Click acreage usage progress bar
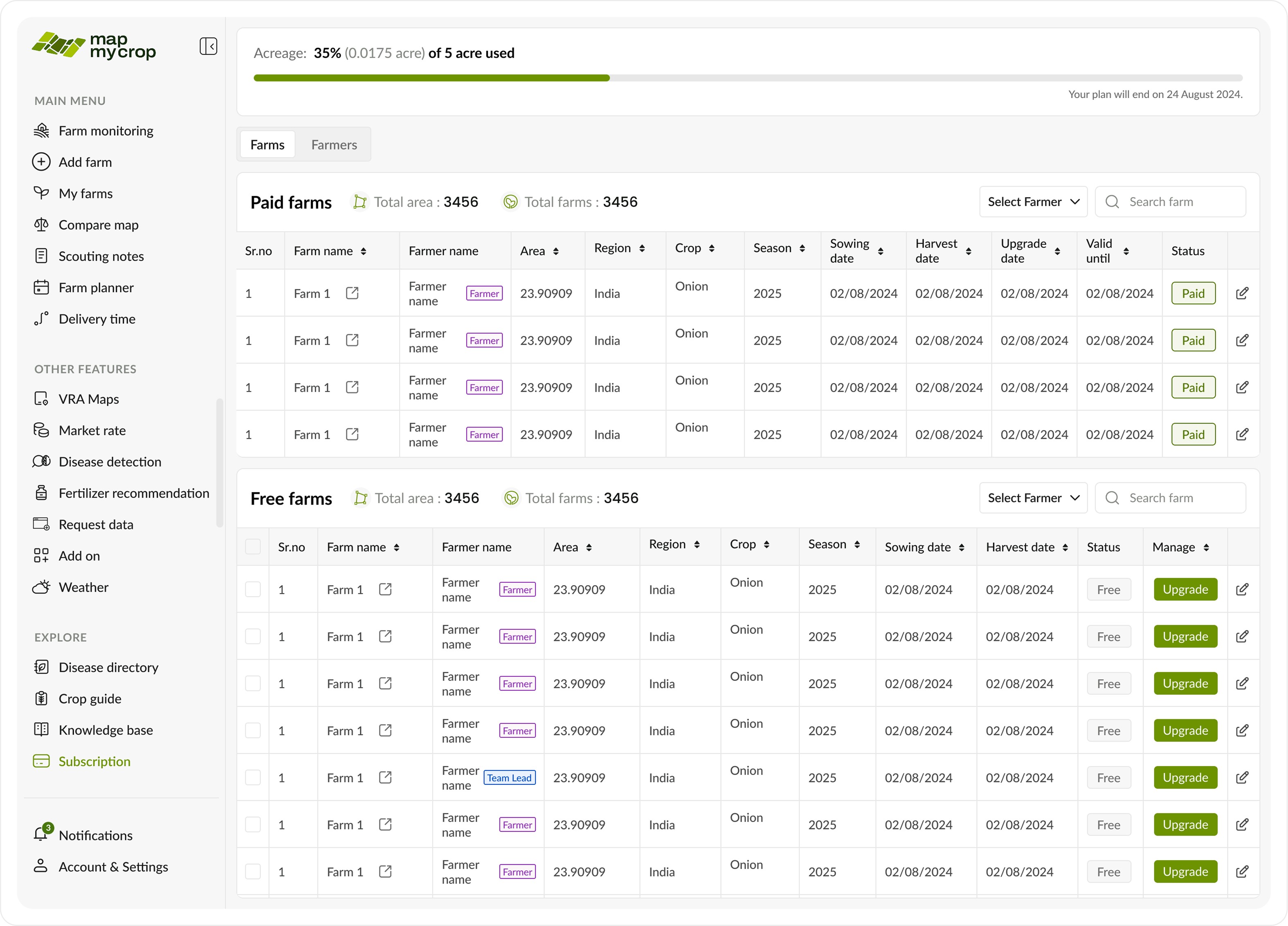The height and width of the screenshot is (926, 1288). 747,78
